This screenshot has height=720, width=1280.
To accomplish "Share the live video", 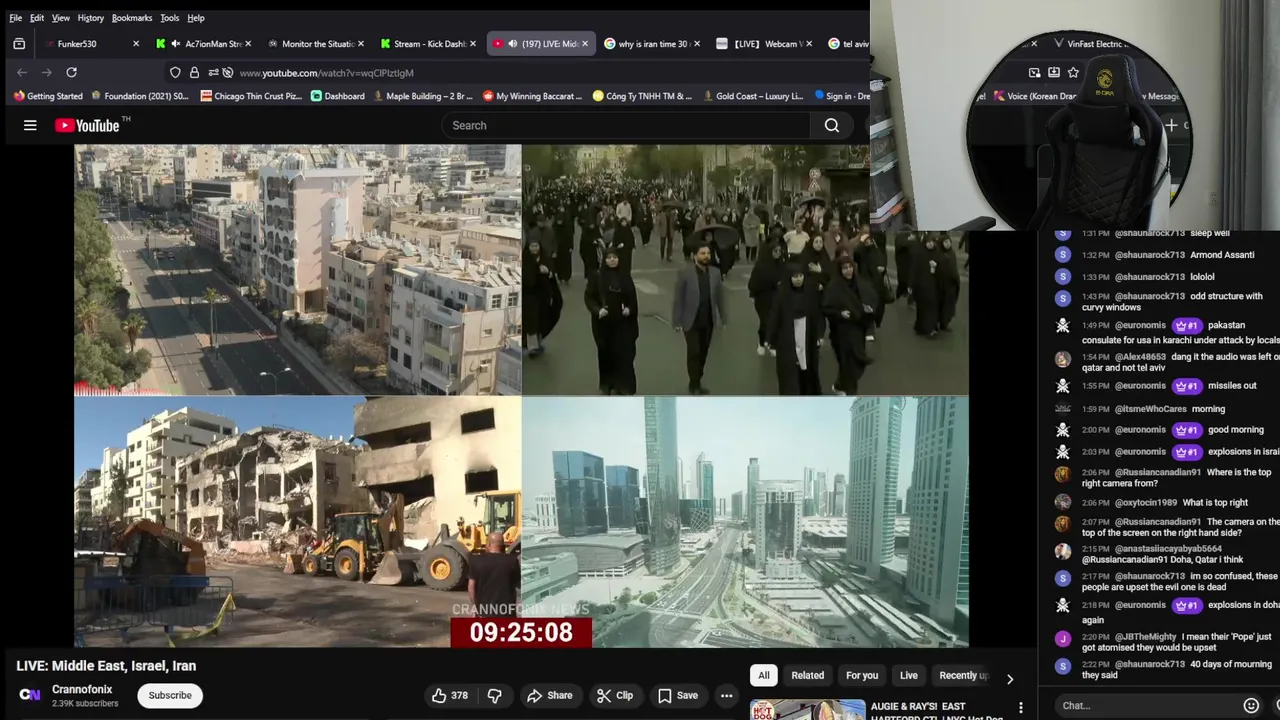I will pos(550,695).
